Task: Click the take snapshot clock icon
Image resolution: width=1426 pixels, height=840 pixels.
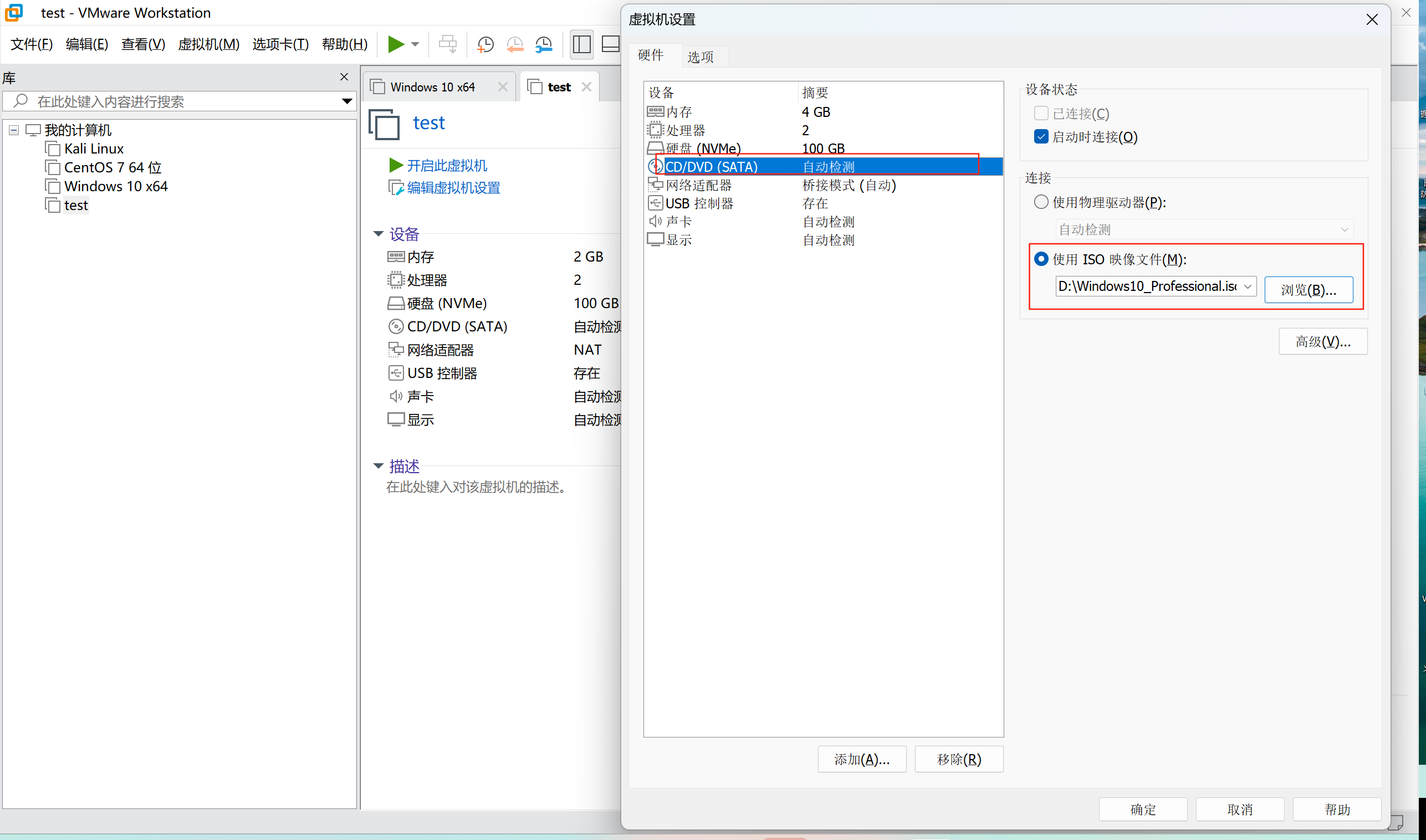Action: (485, 44)
